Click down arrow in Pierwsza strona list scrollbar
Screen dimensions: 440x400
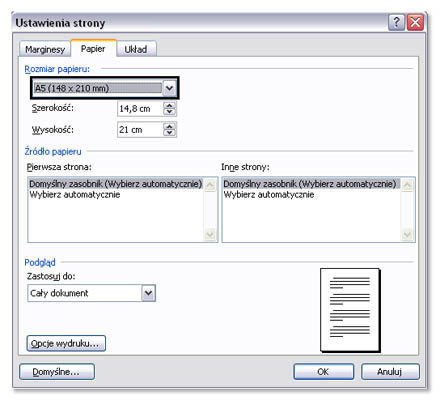coord(210,235)
